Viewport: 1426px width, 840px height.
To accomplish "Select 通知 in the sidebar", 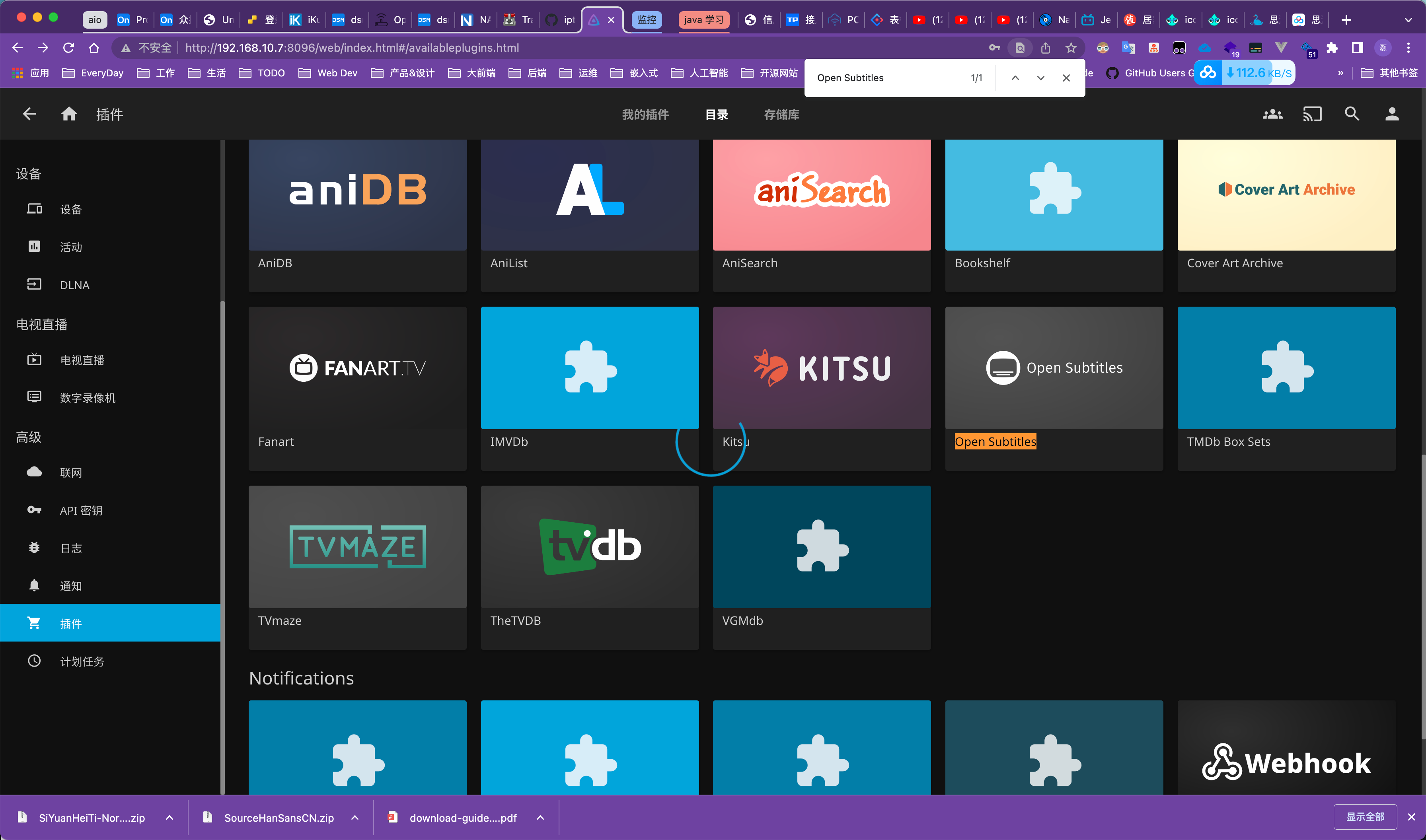I will point(71,586).
